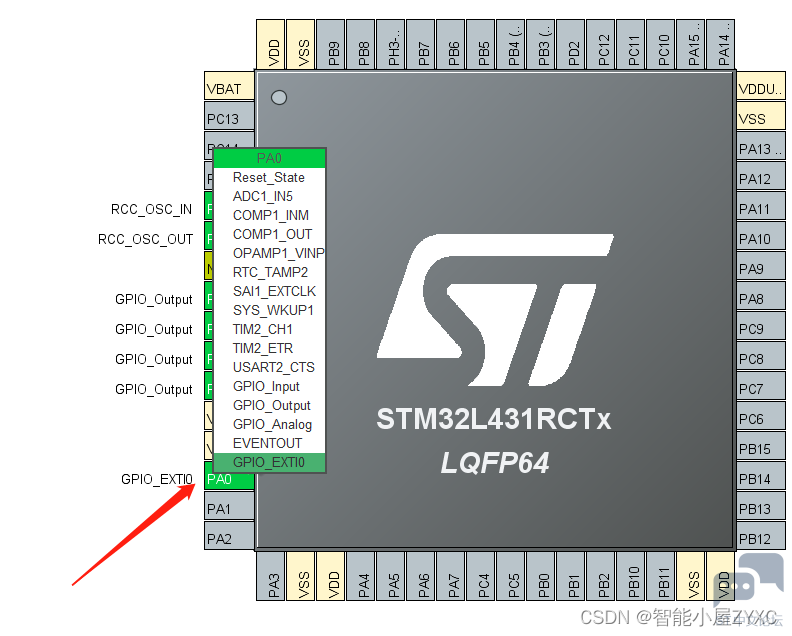This screenshot has height=636, width=792.
Task: Click the PB15 pin
Action: (761, 446)
